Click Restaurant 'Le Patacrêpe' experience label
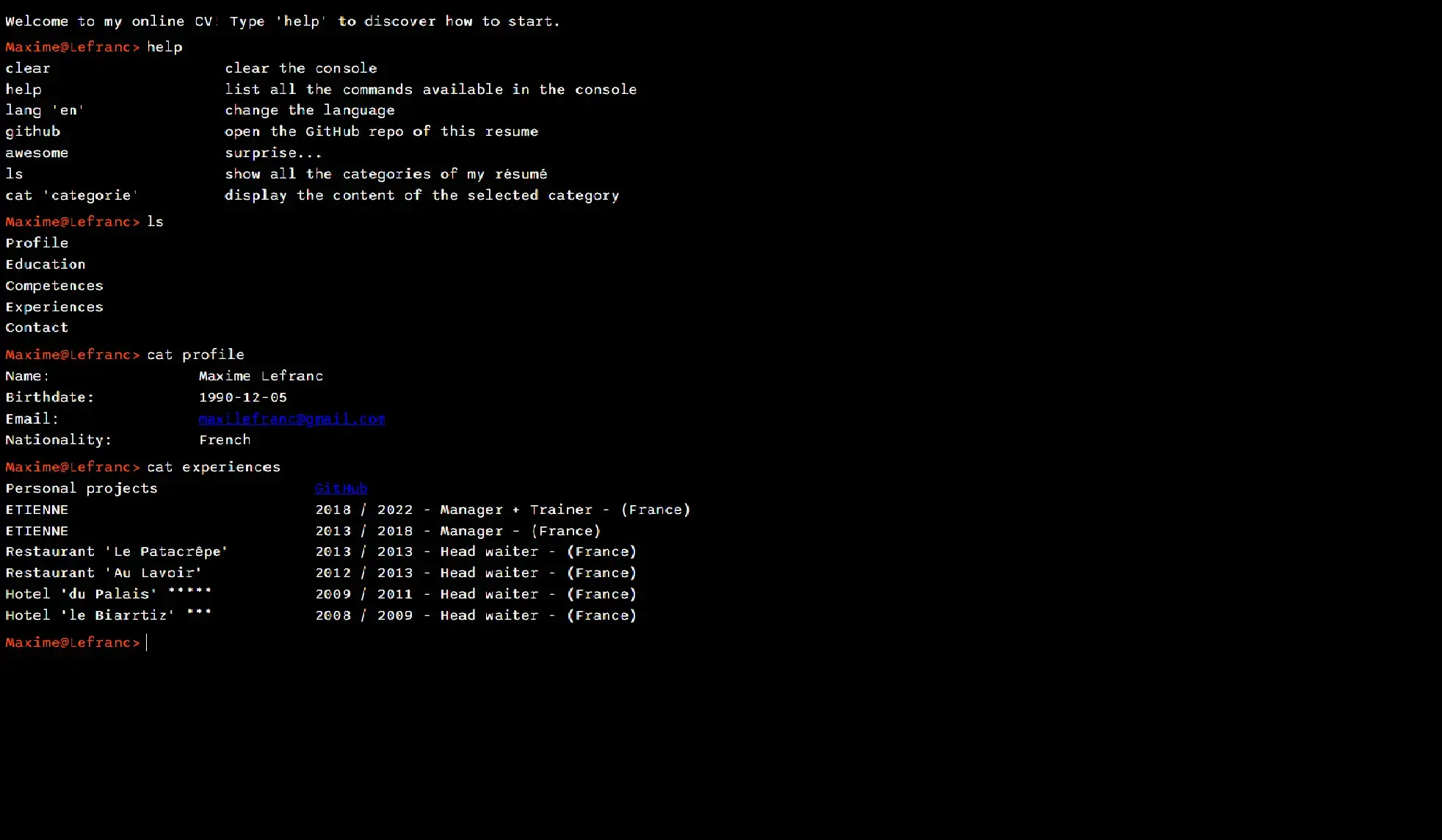 pyautogui.click(x=117, y=551)
